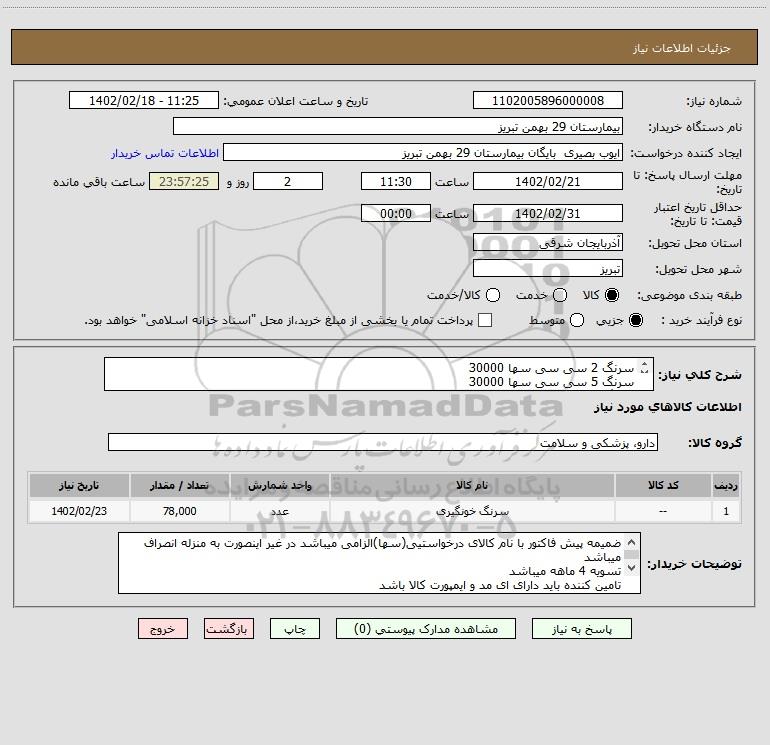Click the announcement date field 1402/02/18 - 11:25

pyautogui.click(x=144, y=101)
